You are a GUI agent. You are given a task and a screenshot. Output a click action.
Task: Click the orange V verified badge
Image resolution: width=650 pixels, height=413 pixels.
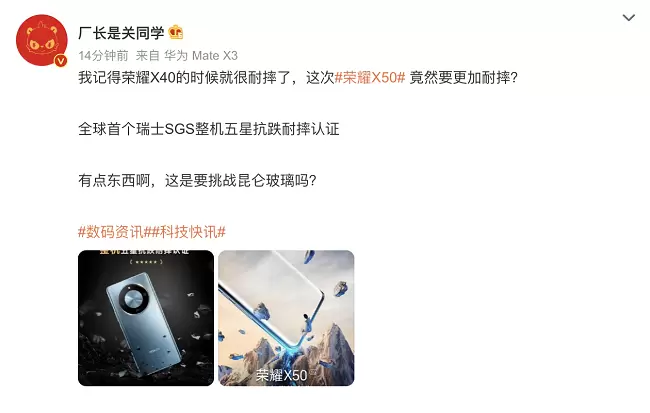pos(61,61)
